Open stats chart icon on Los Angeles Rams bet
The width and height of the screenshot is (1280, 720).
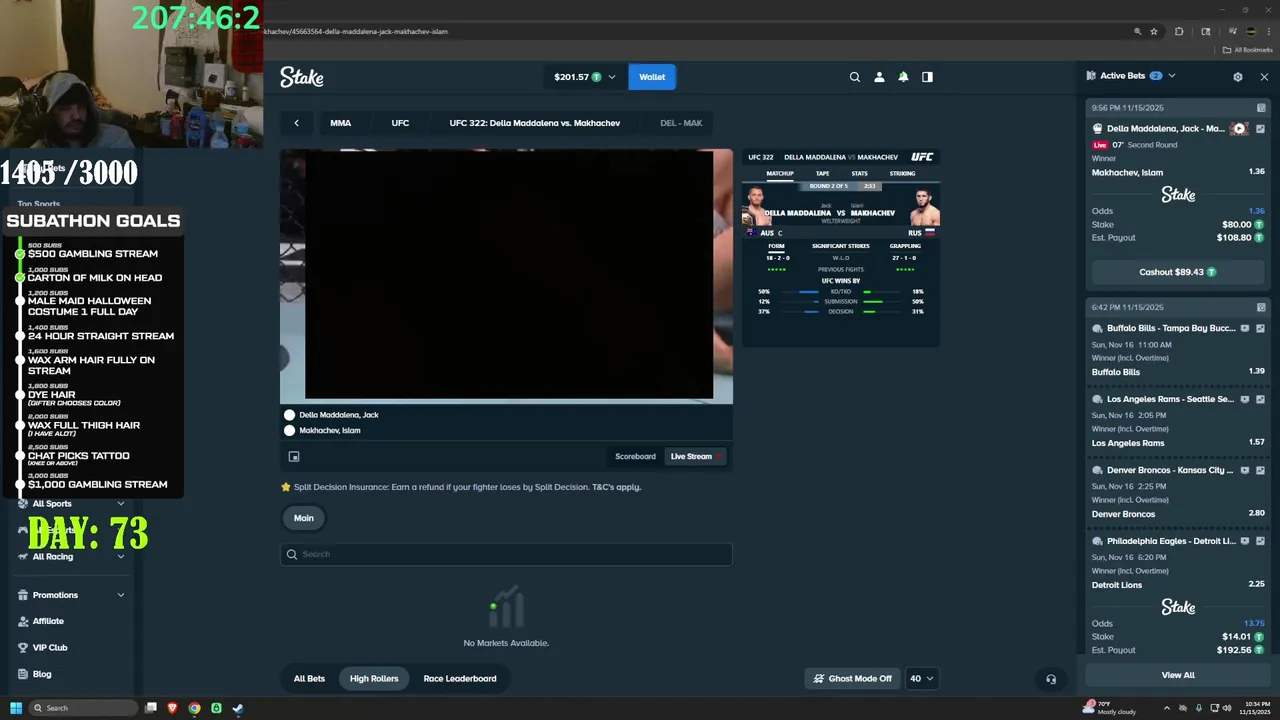[1260, 399]
